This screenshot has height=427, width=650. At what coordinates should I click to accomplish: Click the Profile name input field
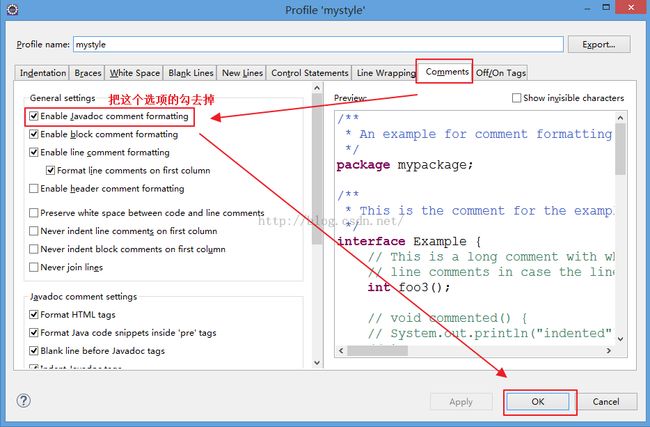(318, 44)
